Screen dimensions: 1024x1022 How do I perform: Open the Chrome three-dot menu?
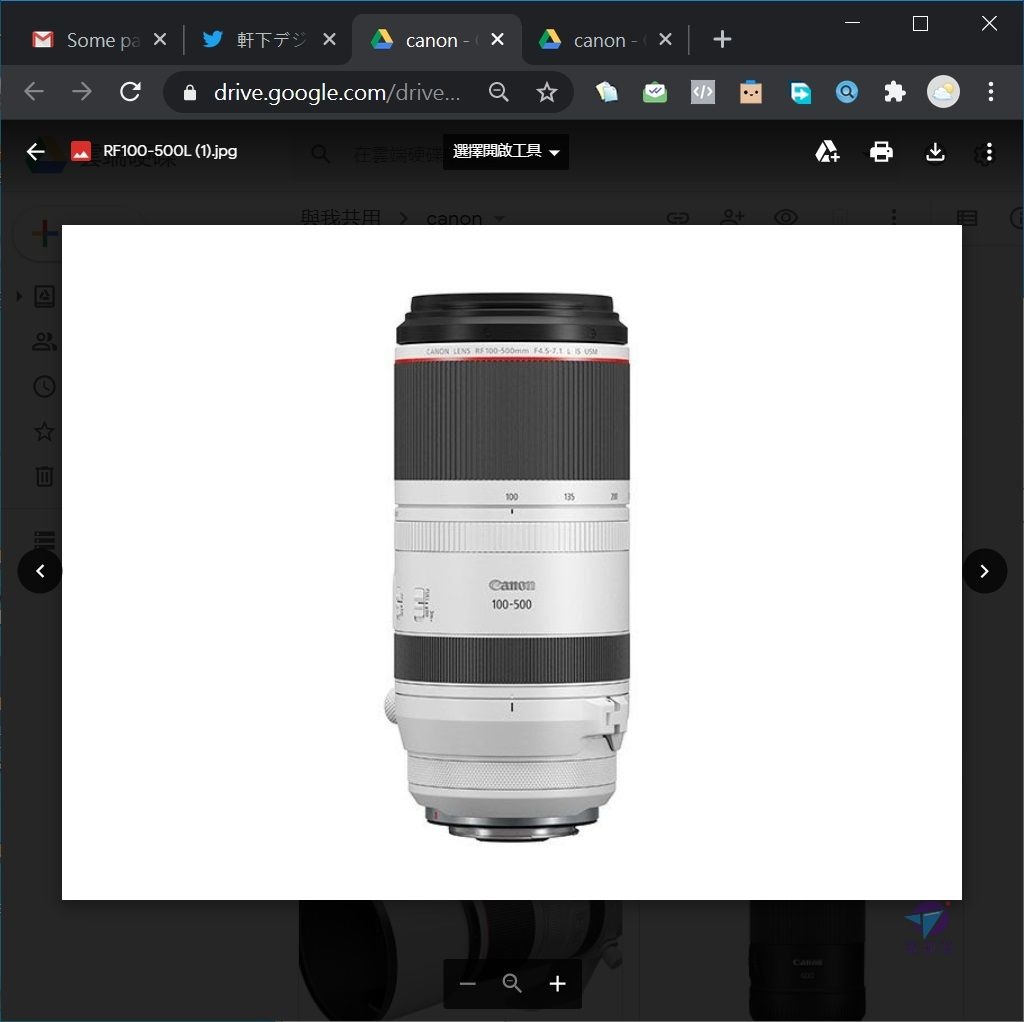tap(991, 92)
